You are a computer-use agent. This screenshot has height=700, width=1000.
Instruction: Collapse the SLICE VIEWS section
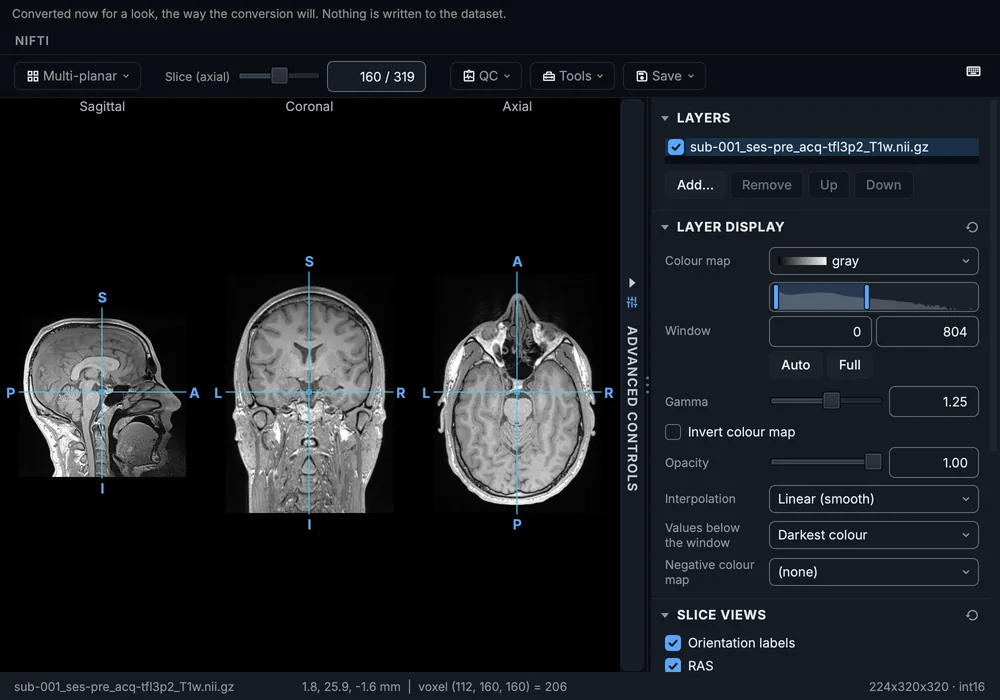(x=665, y=615)
